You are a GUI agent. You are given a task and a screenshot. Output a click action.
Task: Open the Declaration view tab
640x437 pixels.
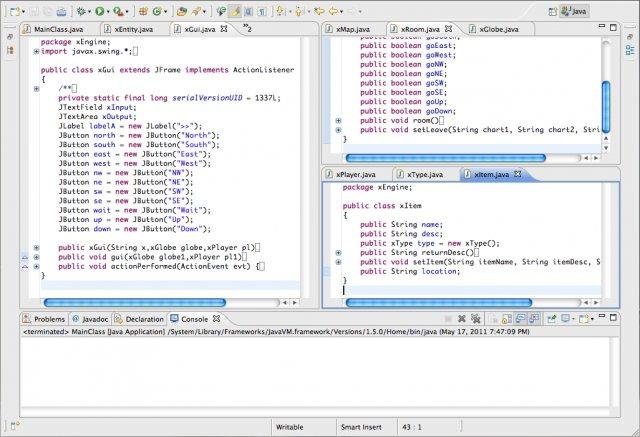pos(139,319)
